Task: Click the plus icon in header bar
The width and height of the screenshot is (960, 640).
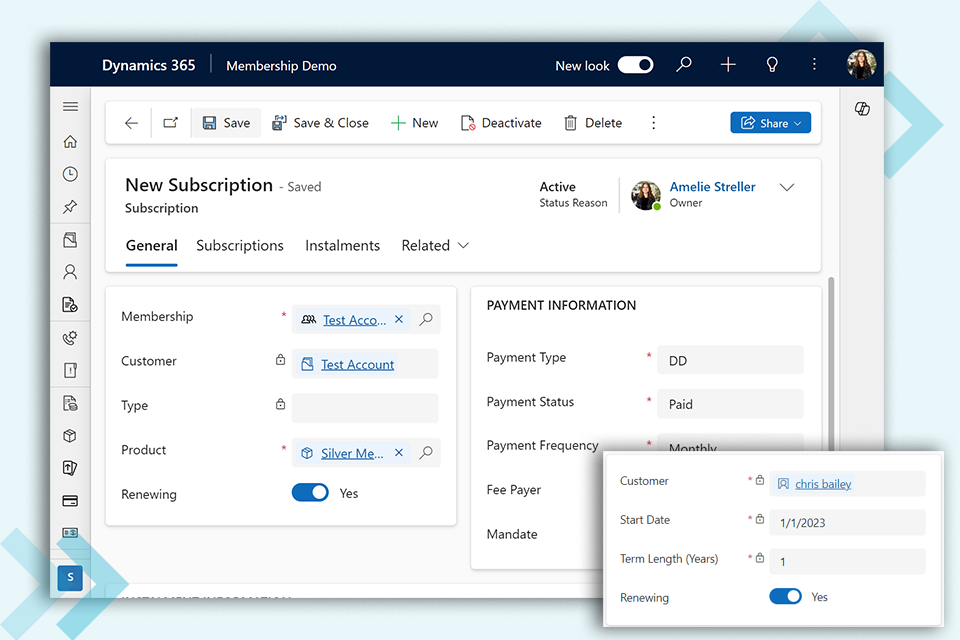Action: click(728, 65)
